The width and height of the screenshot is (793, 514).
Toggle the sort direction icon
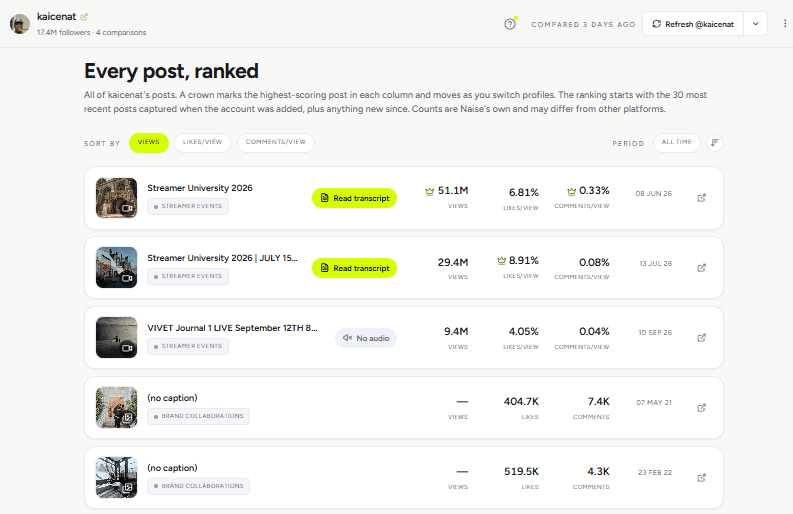pyautogui.click(x=715, y=143)
